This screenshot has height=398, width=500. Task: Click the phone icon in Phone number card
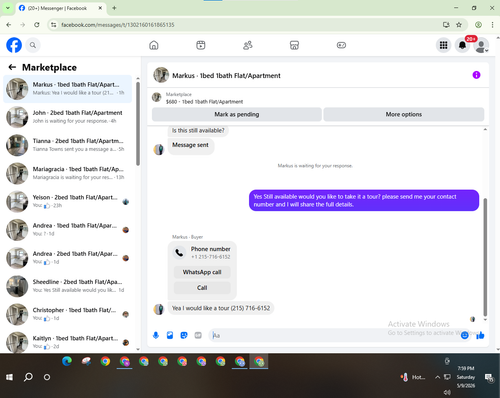coord(179,253)
